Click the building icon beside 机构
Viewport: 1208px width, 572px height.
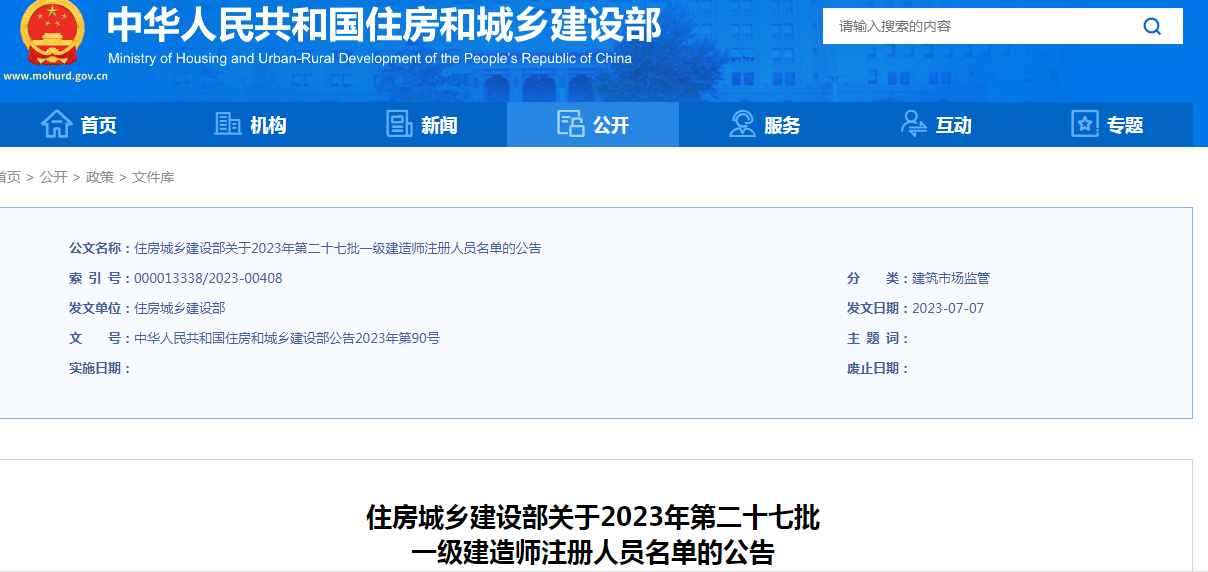tap(228, 124)
